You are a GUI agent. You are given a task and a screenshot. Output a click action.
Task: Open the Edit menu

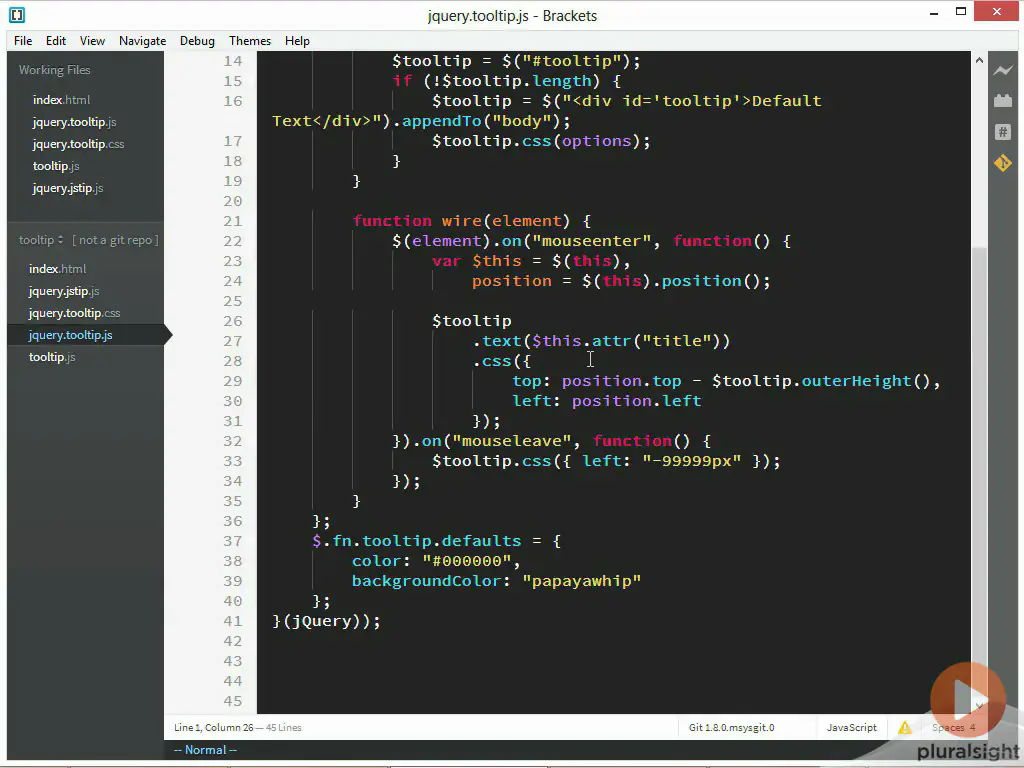(56, 40)
